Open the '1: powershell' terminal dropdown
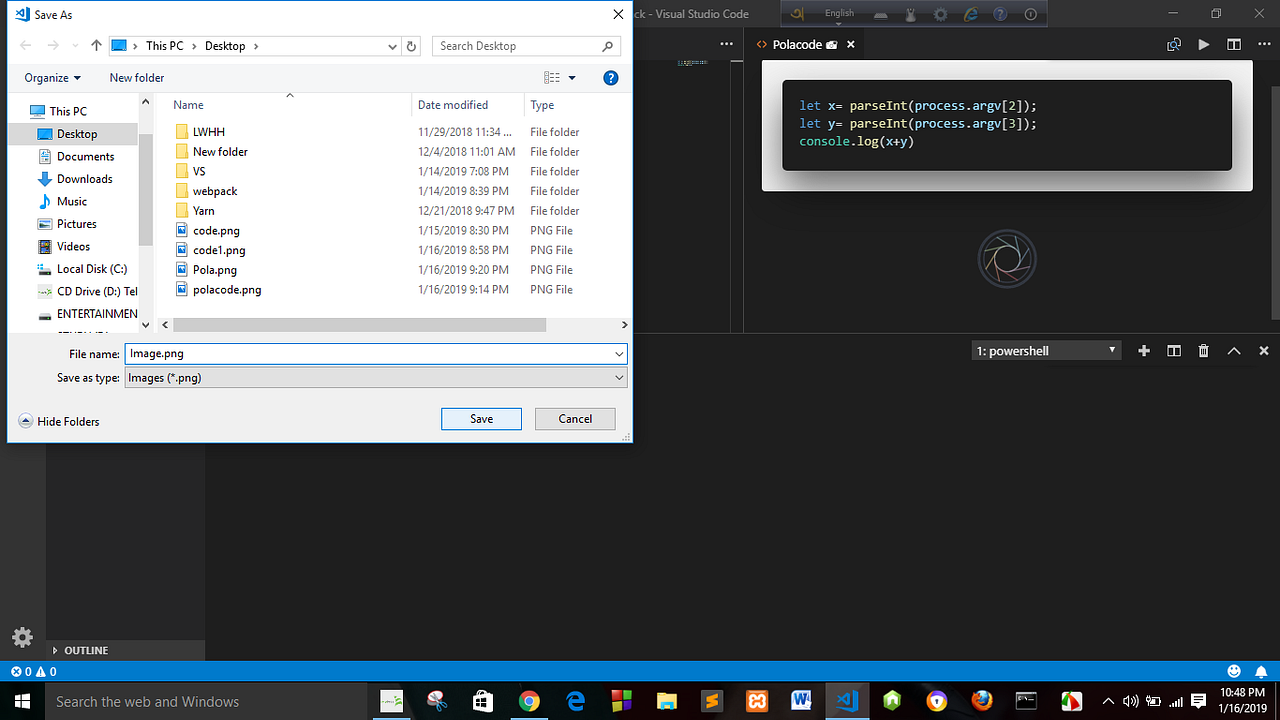Screen dimensions: 1280x720 click(x=1045, y=350)
